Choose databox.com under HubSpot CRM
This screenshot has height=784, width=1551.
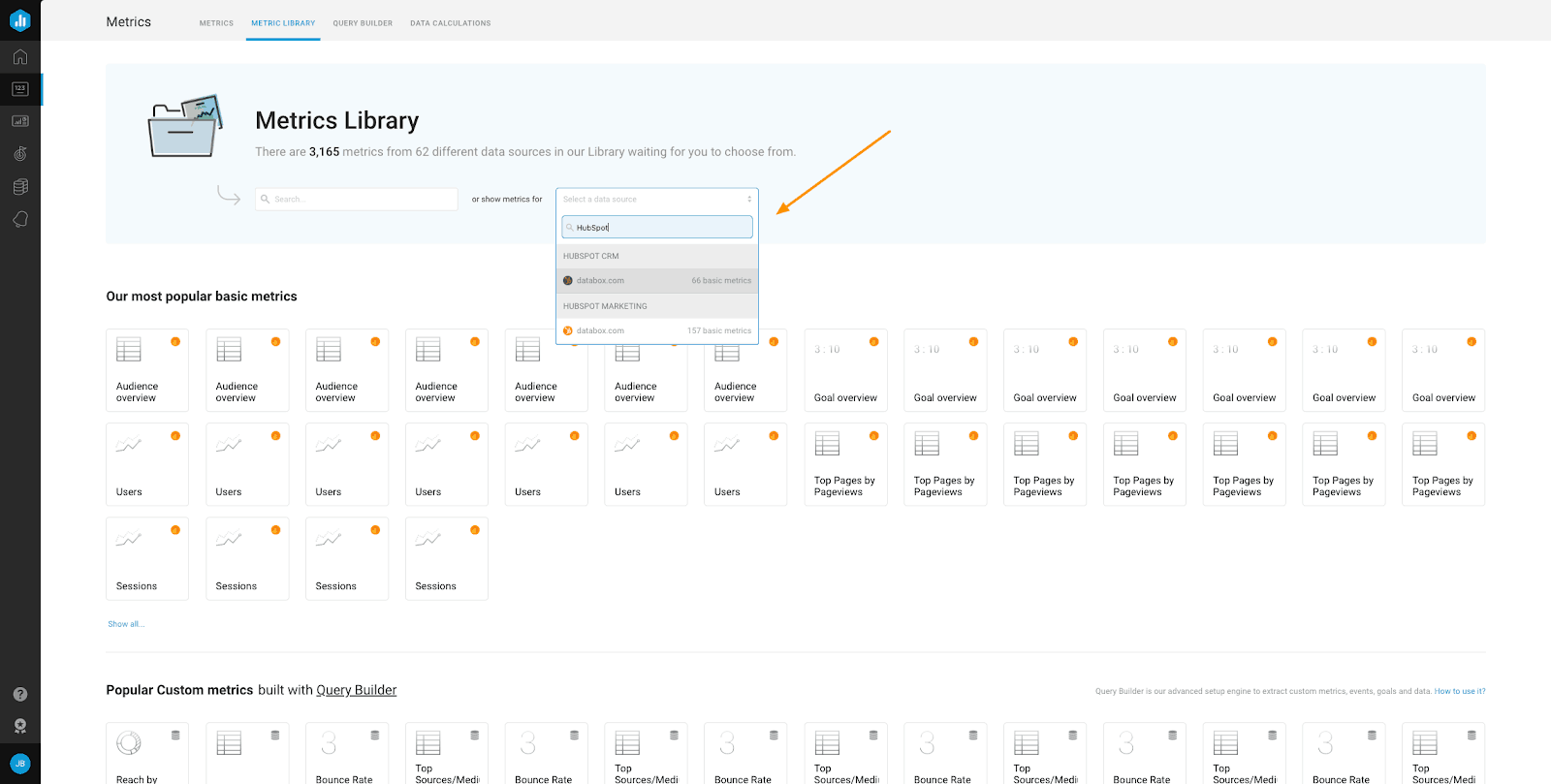click(x=656, y=281)
